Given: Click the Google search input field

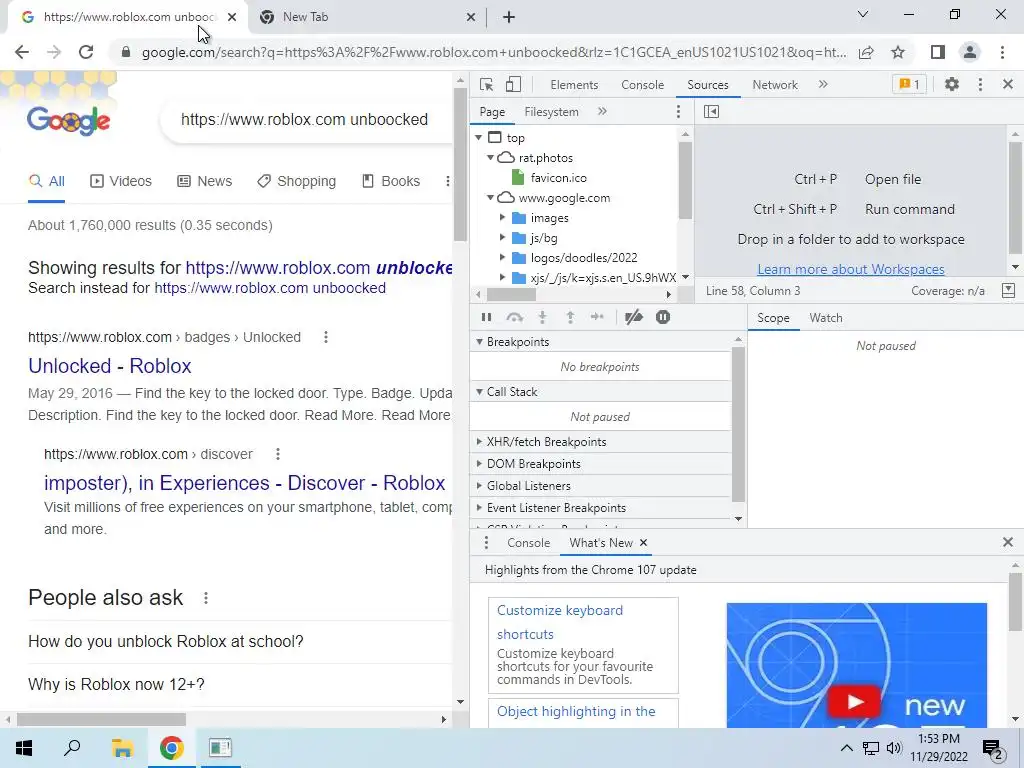Looking at the screenshot, I should pos(307,120).
